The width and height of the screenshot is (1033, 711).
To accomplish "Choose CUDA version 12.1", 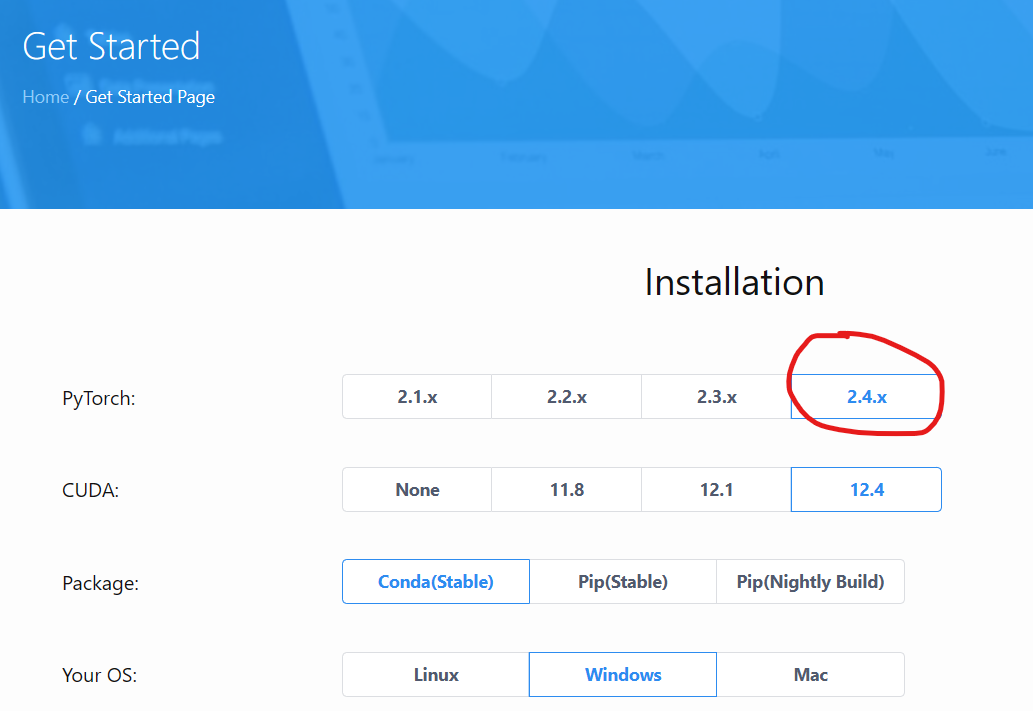I will coord(716,490).
